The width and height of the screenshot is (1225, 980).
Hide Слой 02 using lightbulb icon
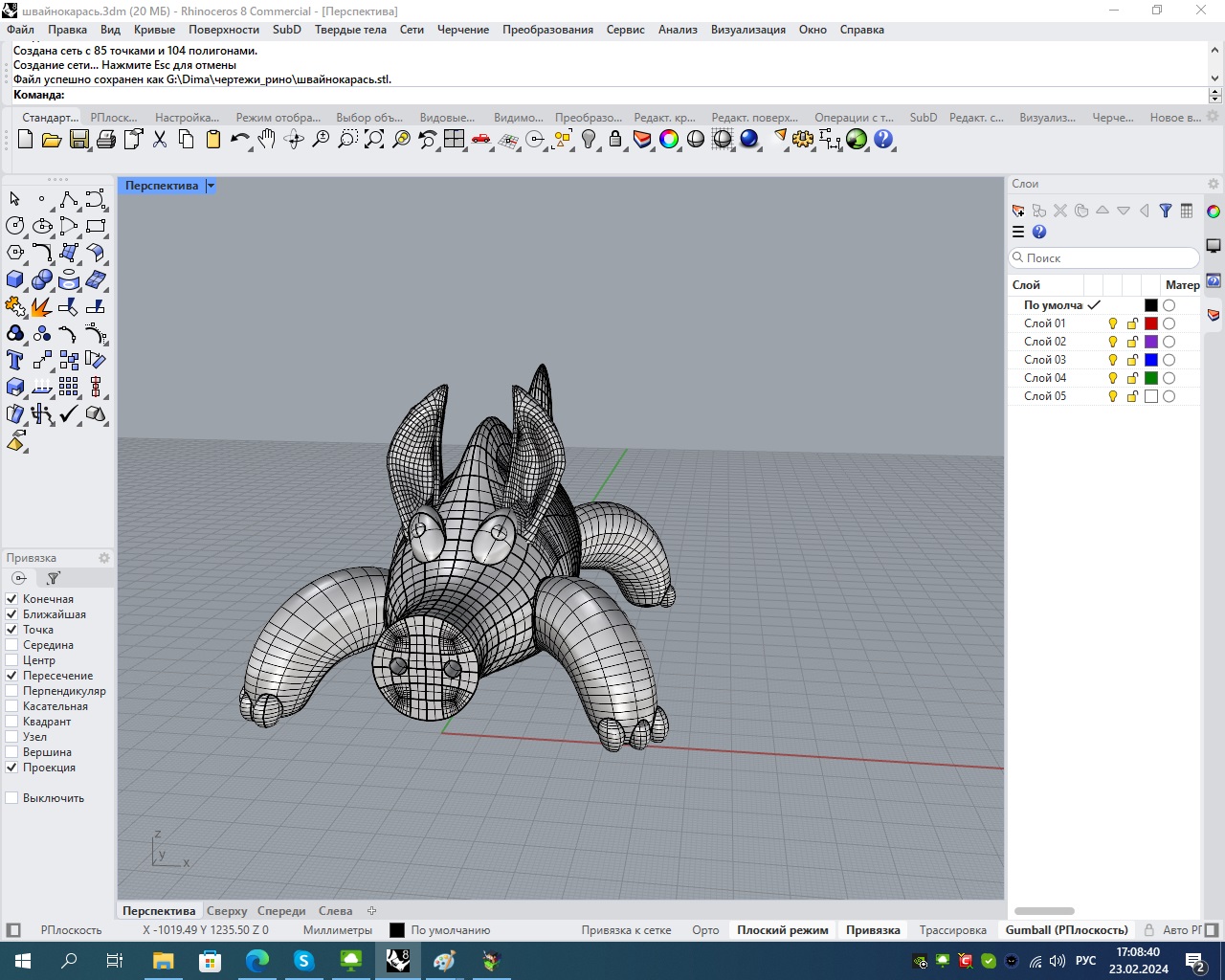click(x=1112, y=342)
